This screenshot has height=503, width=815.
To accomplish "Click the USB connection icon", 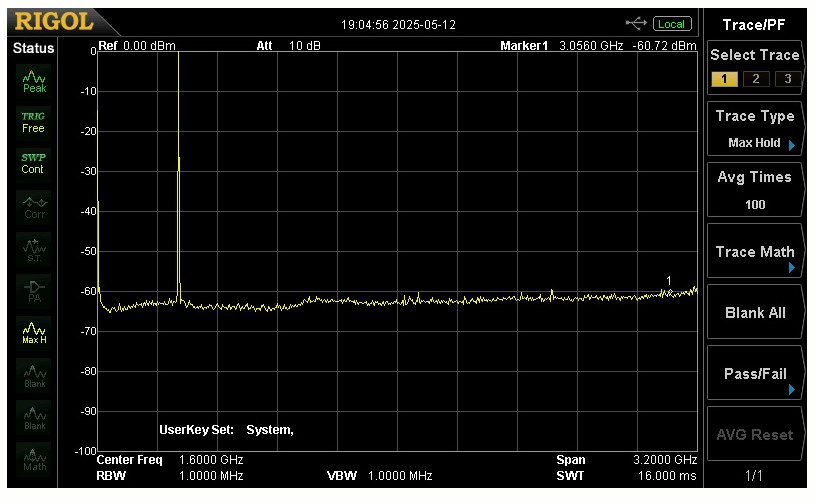I will pyautogui.click(x=636, y=23).
